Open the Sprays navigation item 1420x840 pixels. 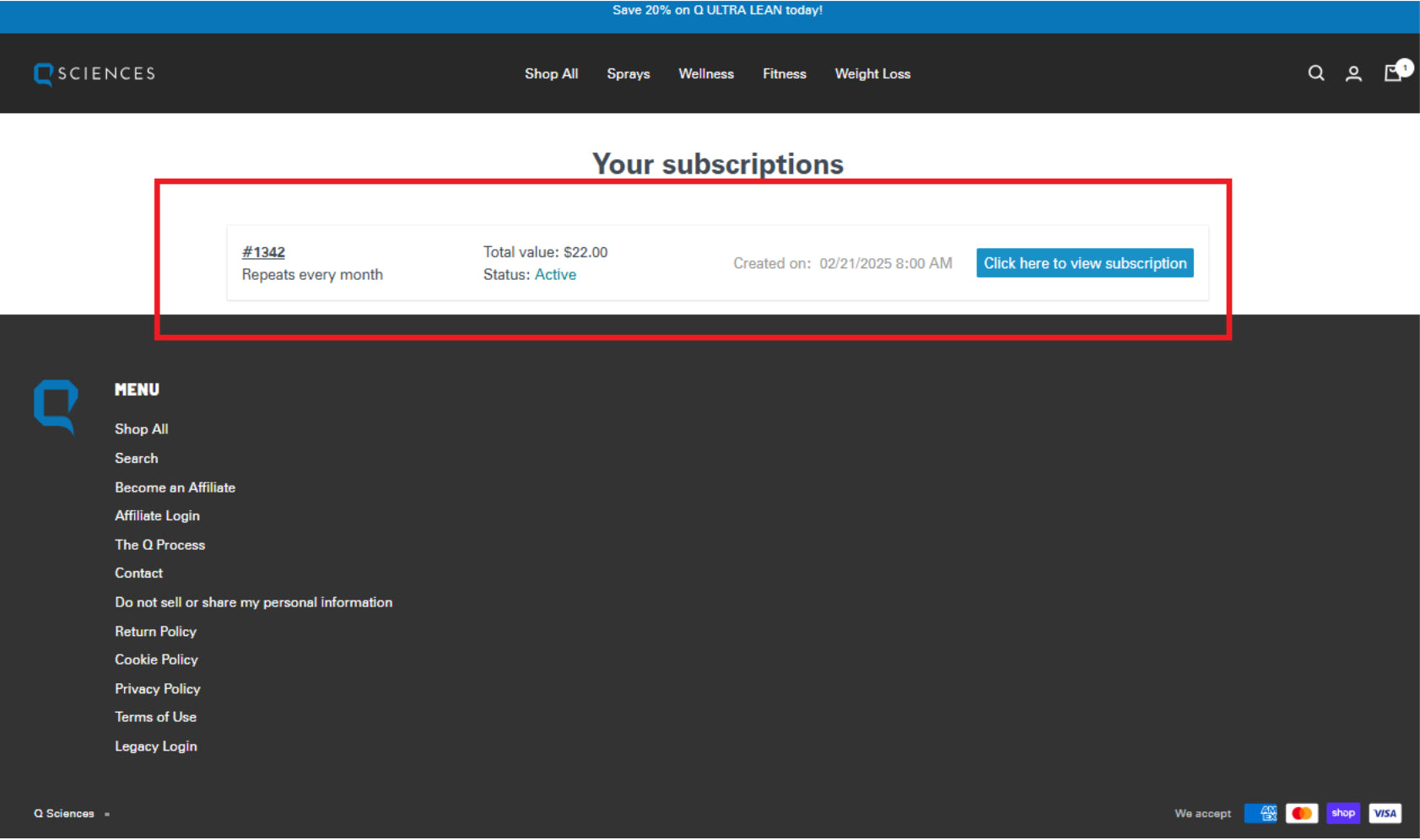pyautogui.click(x=628, y=74)
